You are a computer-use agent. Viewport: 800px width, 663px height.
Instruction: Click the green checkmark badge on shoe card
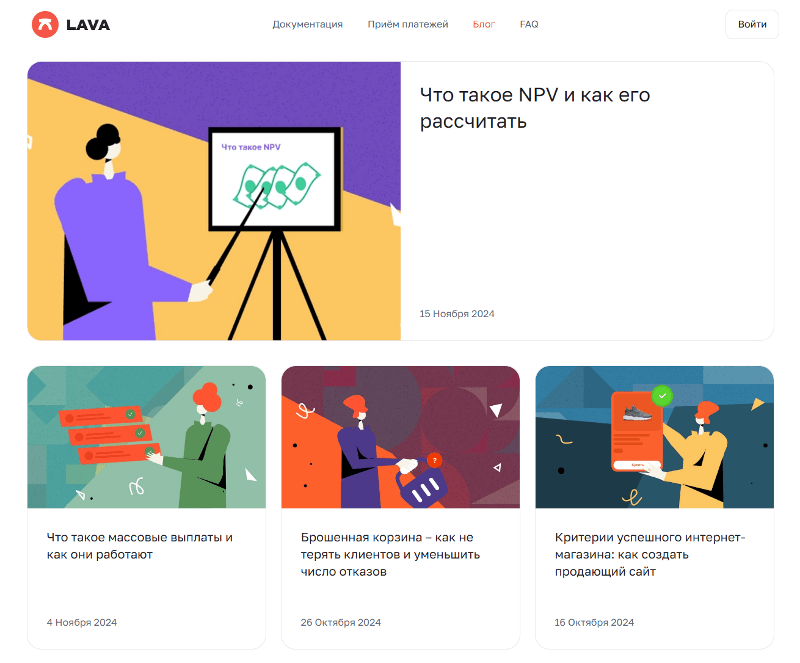coord(662,396)
